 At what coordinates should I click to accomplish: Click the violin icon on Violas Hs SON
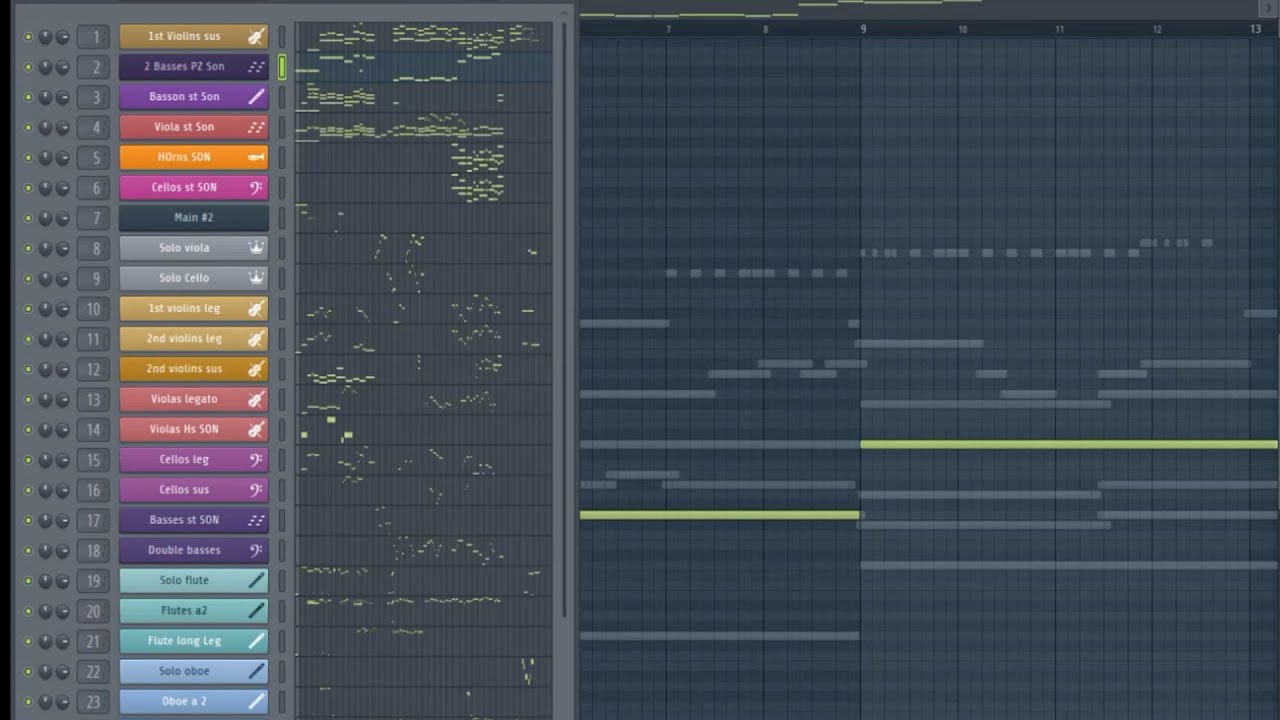click(256, 429)
